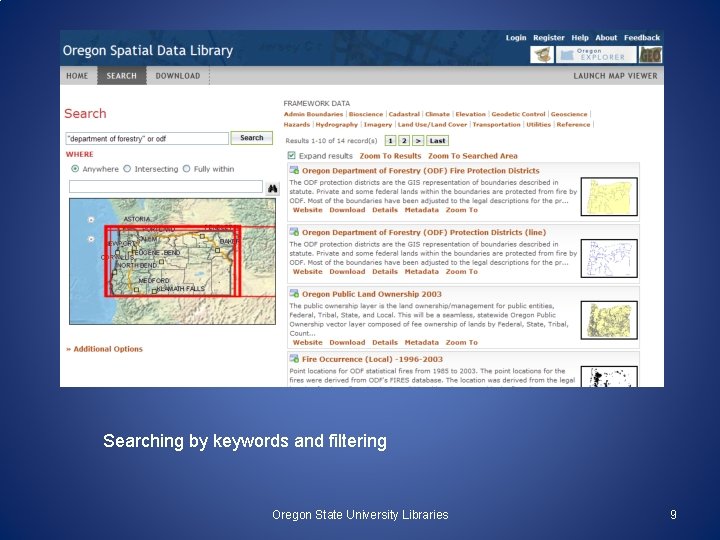720x540 pixels.
Task: Expand Additional Options section
Action: [105, 349]
